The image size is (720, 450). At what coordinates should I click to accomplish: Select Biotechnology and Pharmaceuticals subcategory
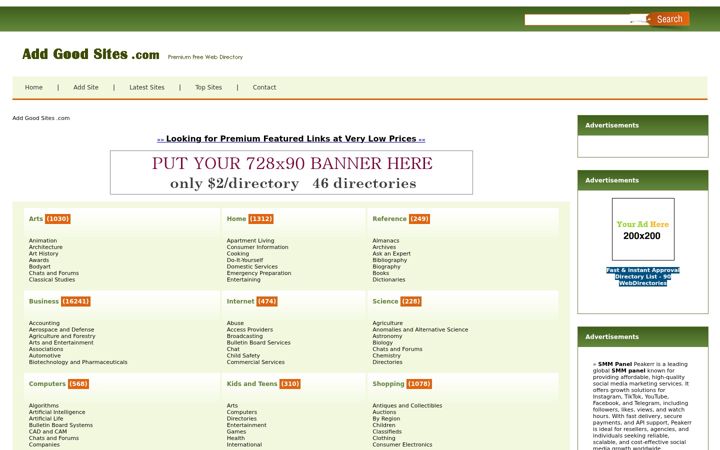[x=78, y=362]
